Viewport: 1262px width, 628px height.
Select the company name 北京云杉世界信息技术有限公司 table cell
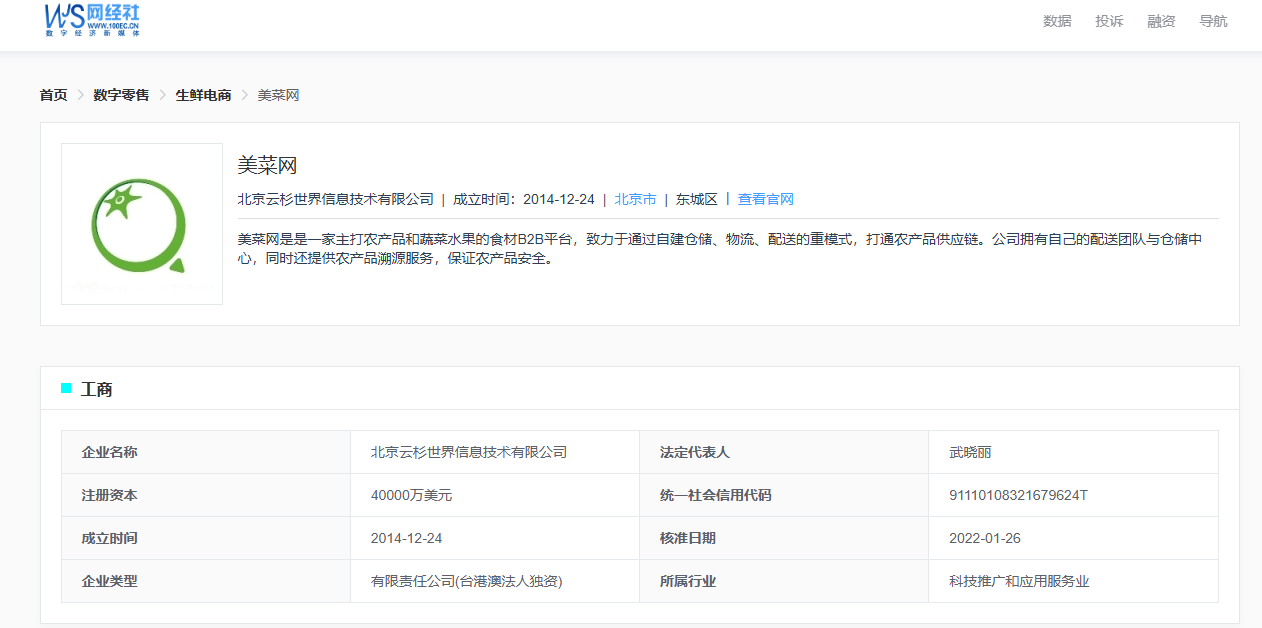point(468,452)
